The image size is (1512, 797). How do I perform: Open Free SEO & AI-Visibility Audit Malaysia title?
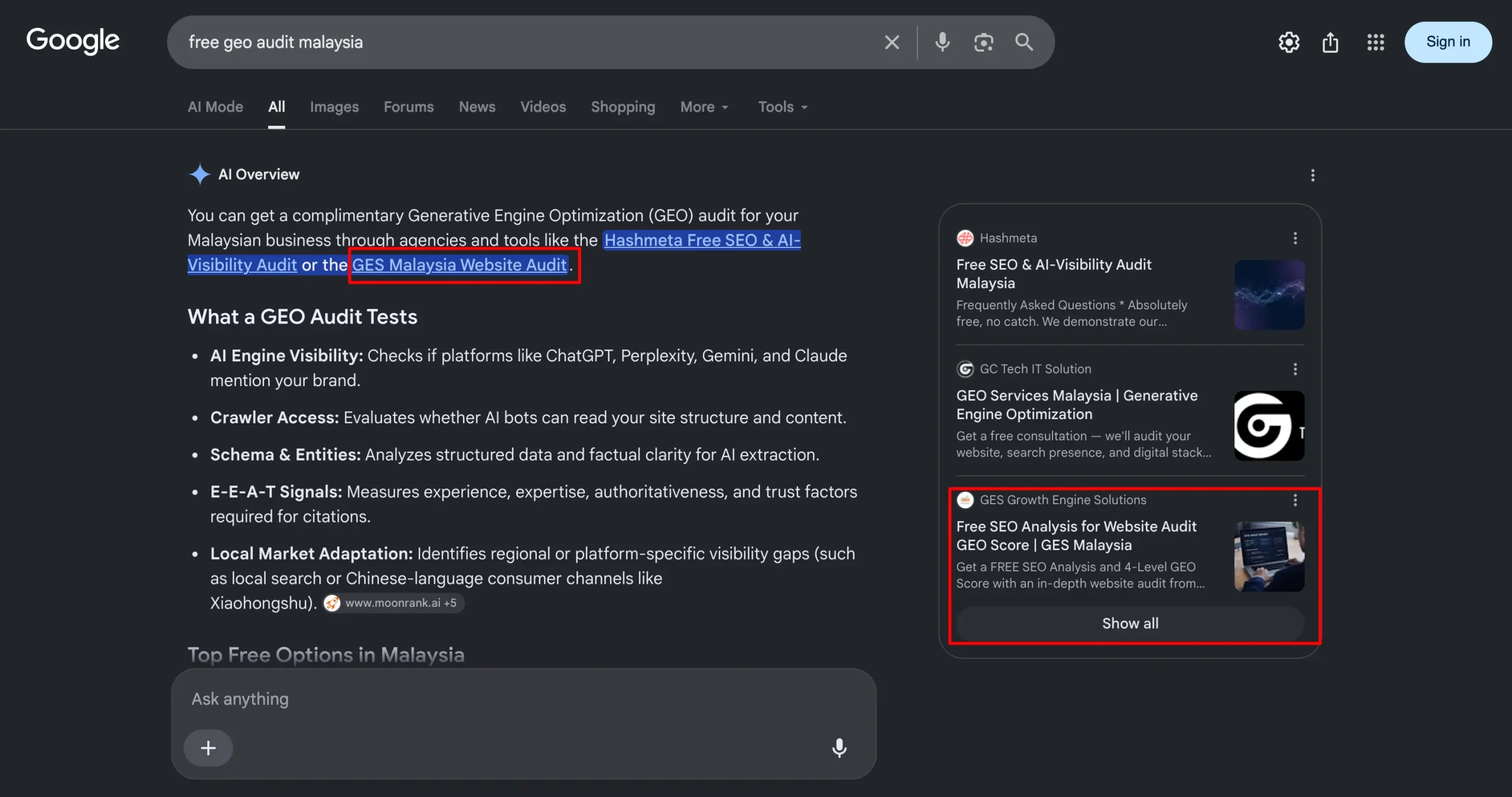click(x=1054, y=274)
